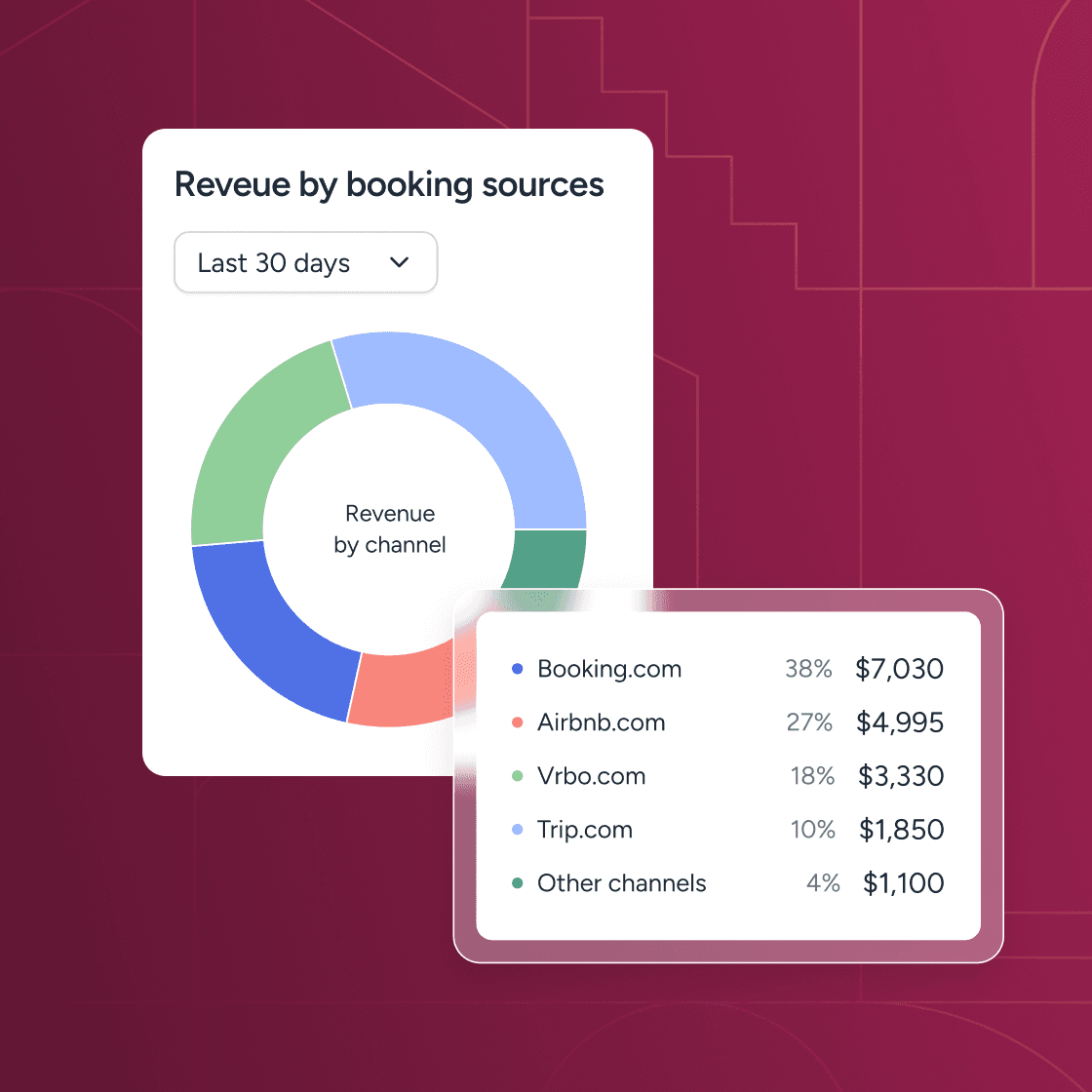Click the Reveue by booking sources heading
This screenshot has width=1092, height=1092.
[389, 185]
